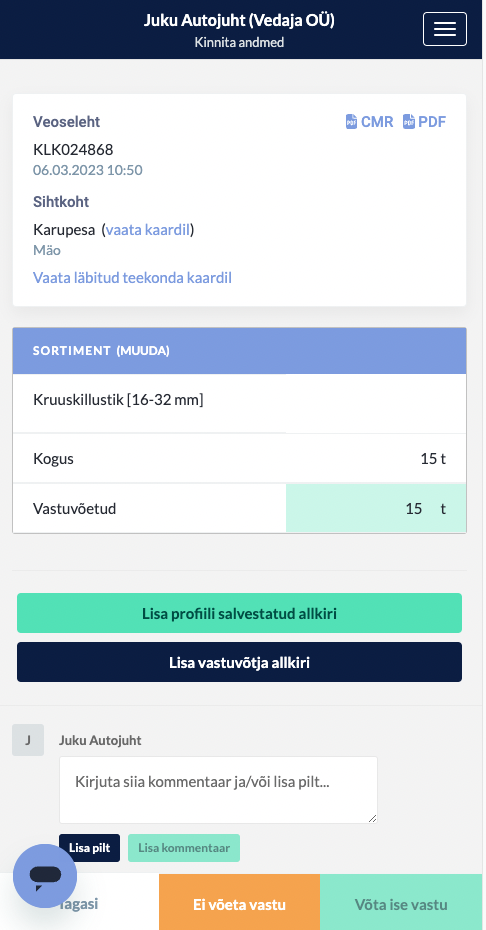Viewport: 486px width, 930px height.
Task: Click the Lisa pilt button
Action: [x=90, y=848]
